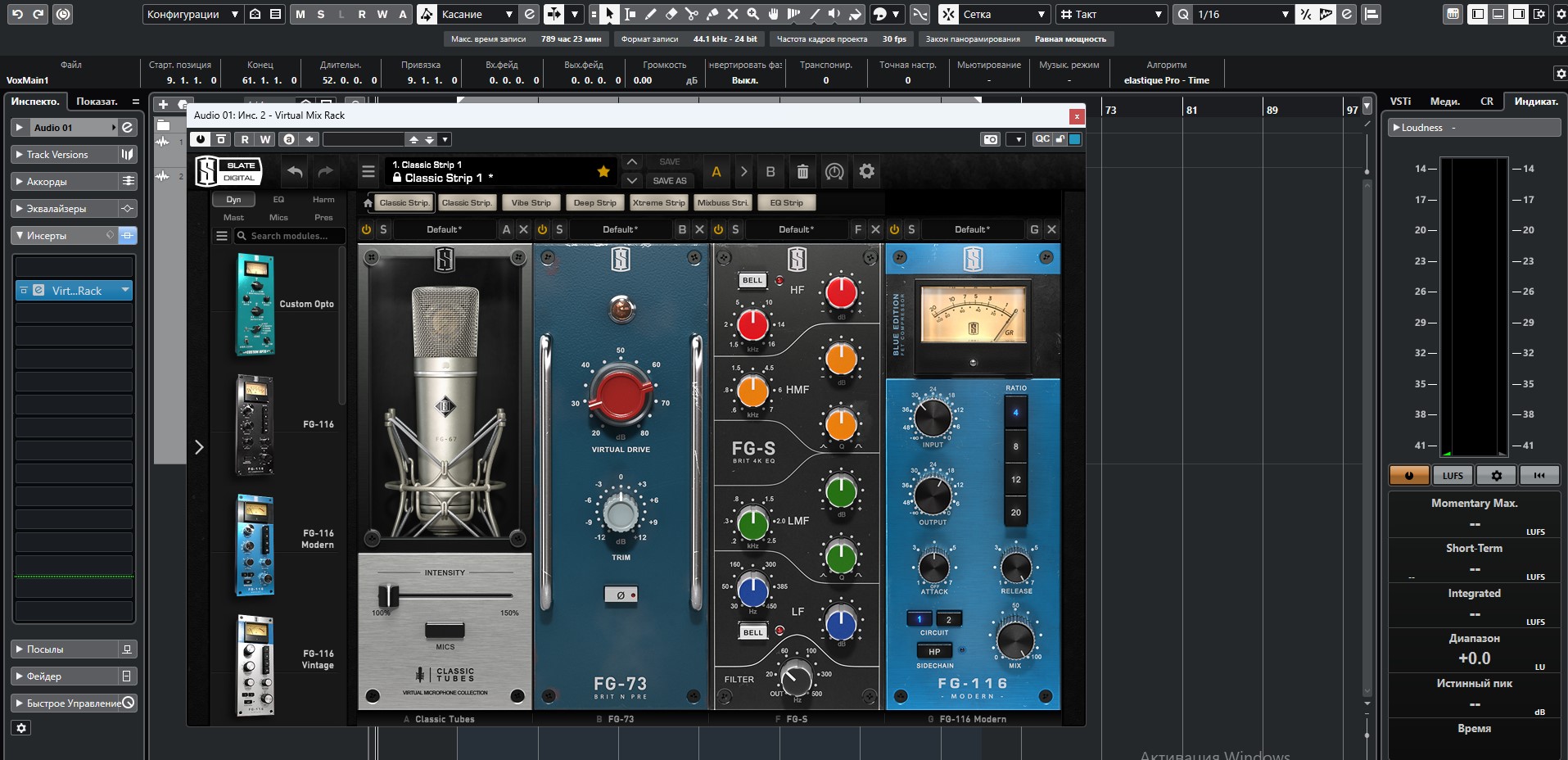Load the Deep Strip preset
Image resolution: width=1568 pixels, height=760 pixels.
(594, 203)
